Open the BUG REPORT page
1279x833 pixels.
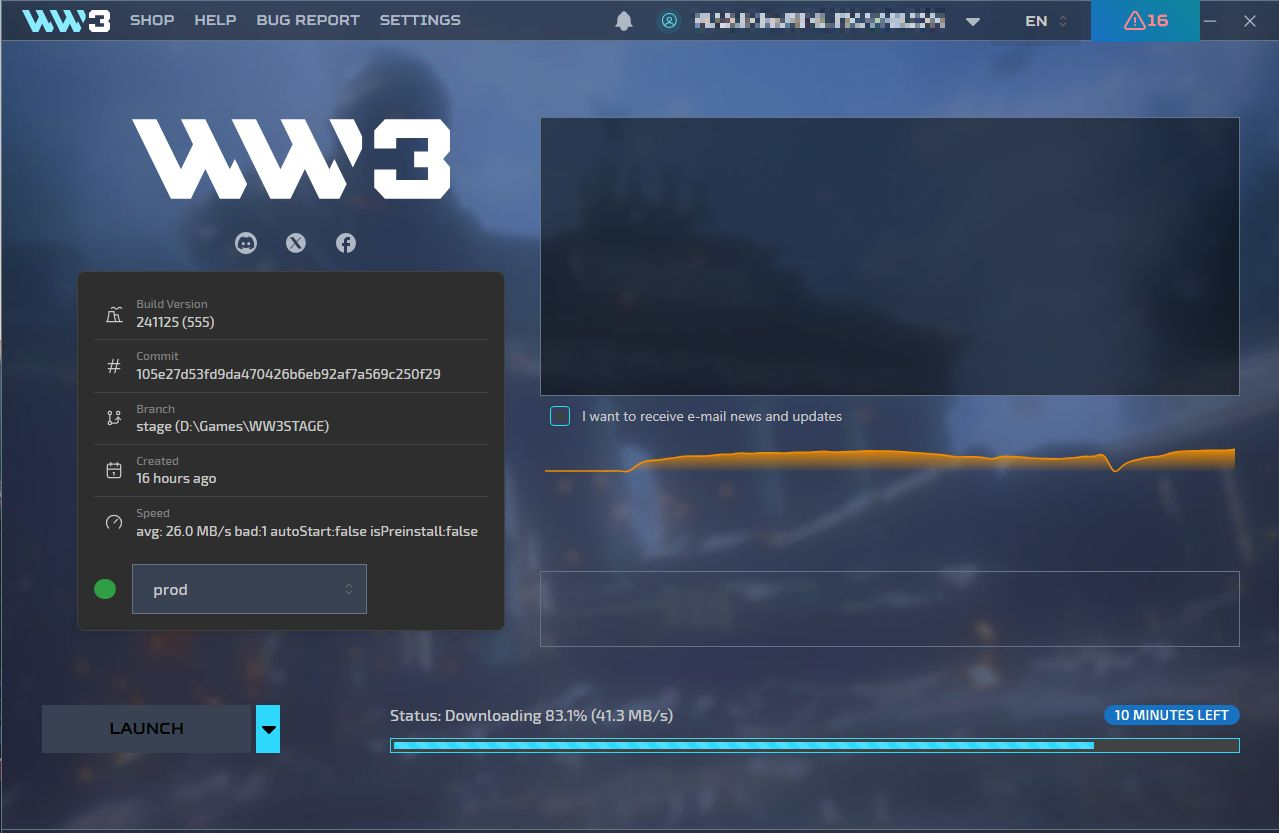[308, 20]
